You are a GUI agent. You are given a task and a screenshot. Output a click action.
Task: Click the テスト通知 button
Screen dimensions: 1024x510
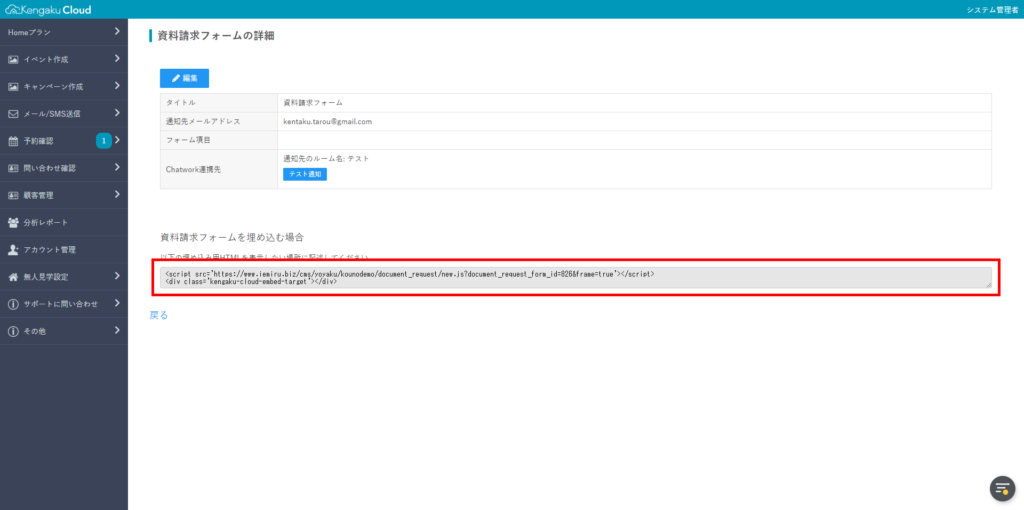pos(304,174)
